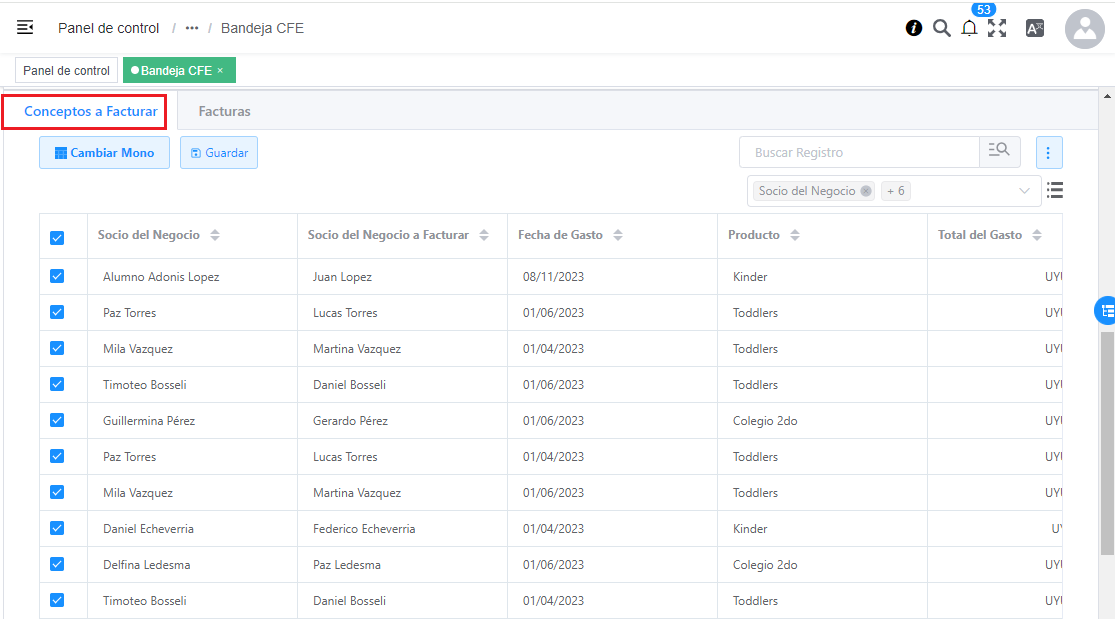1115x619 pixels.
Task: Click the Buscar Registro search field
Action: 858,152
